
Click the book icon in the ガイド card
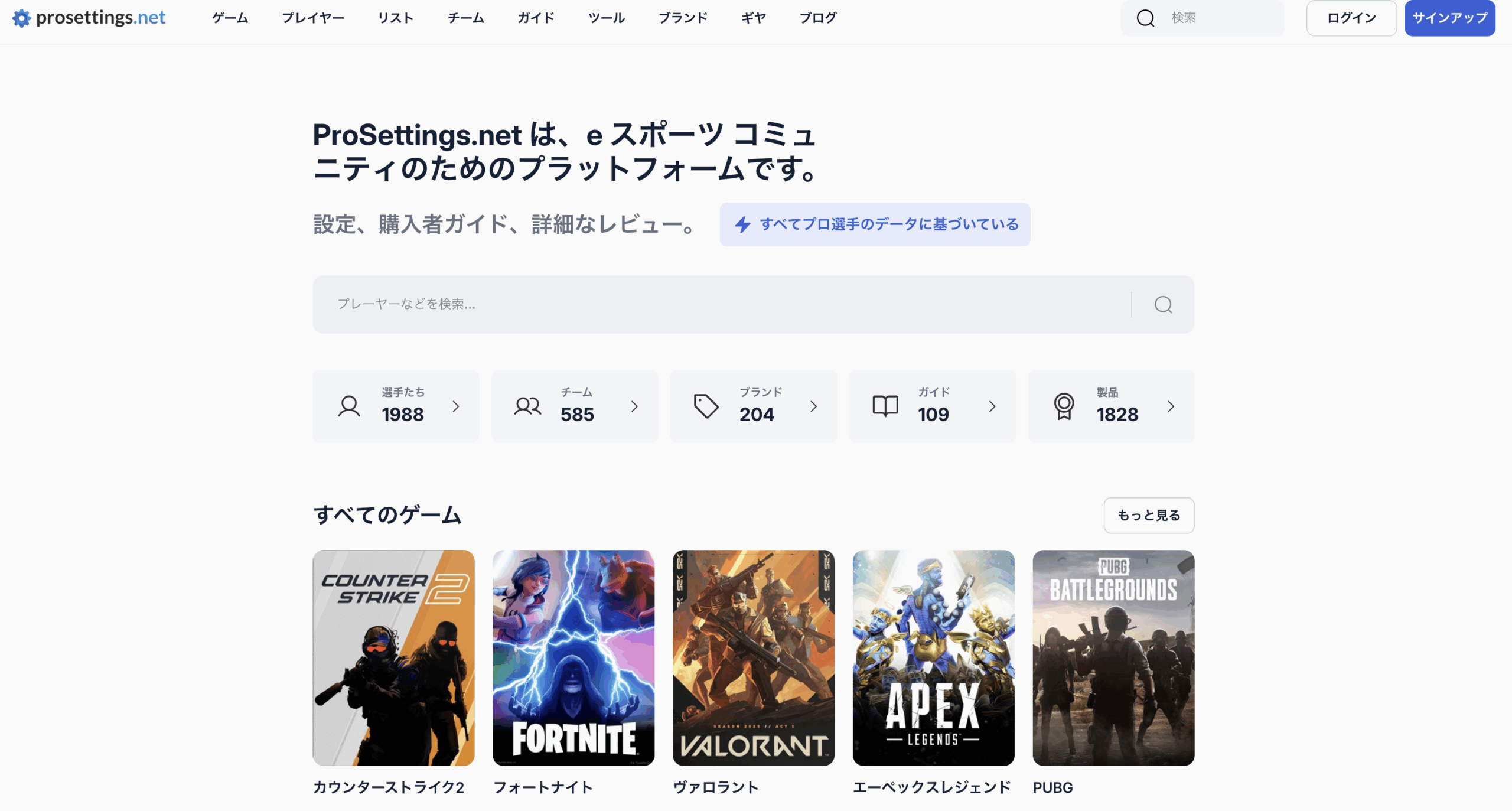(x=885, y=406)
